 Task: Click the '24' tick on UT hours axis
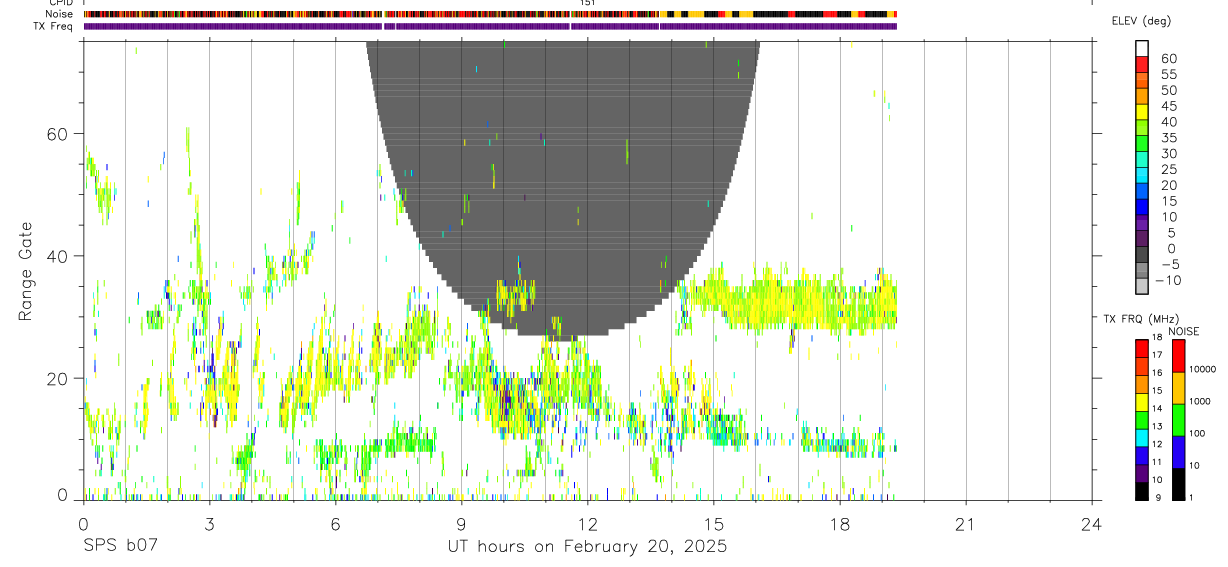click(1092, 523)
